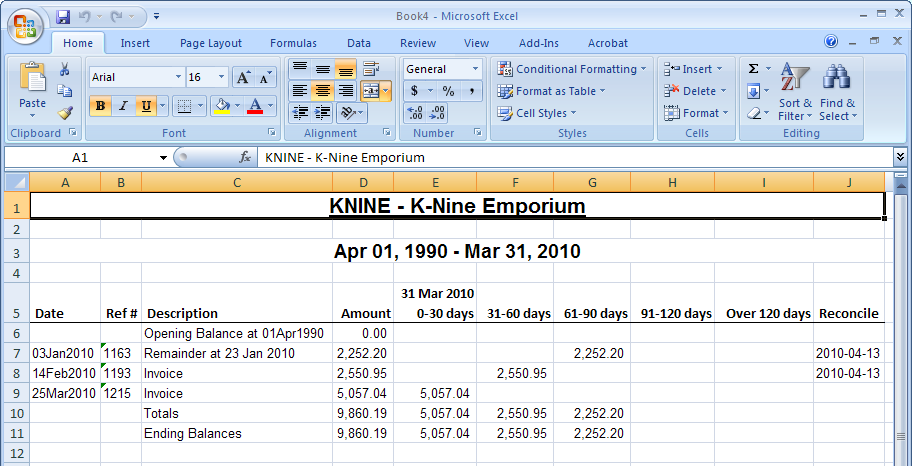Image resolution: width=912 pixels, height=466 pixels.
Task: Expand the General number format dropdown
Action: point(475,69)
